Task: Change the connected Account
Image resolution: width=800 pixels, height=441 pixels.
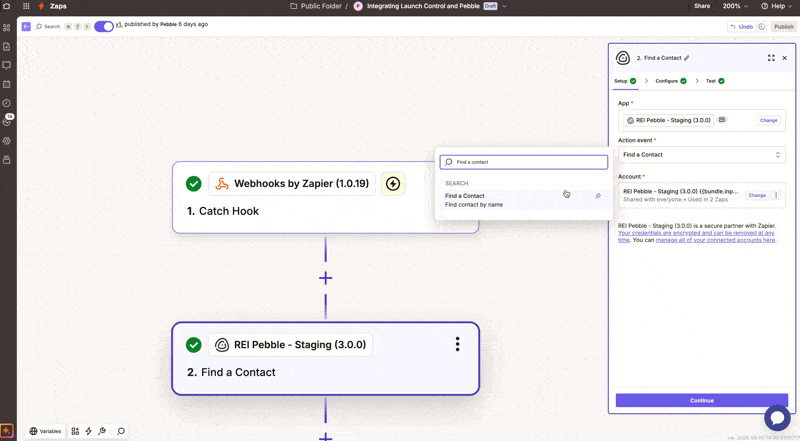Action: click(x=757, y=195)
